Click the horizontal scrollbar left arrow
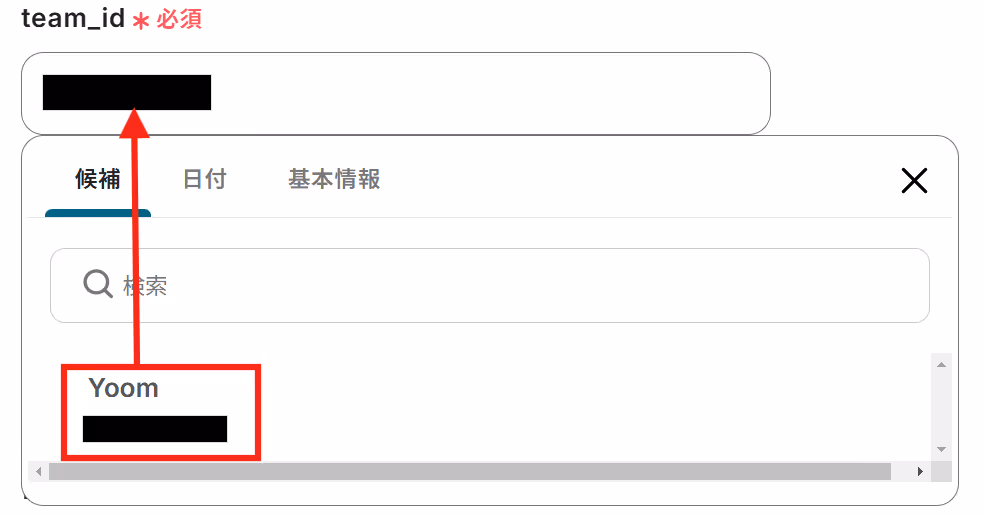The width and height of the screenshot is (985, 515). click(39, 471)
